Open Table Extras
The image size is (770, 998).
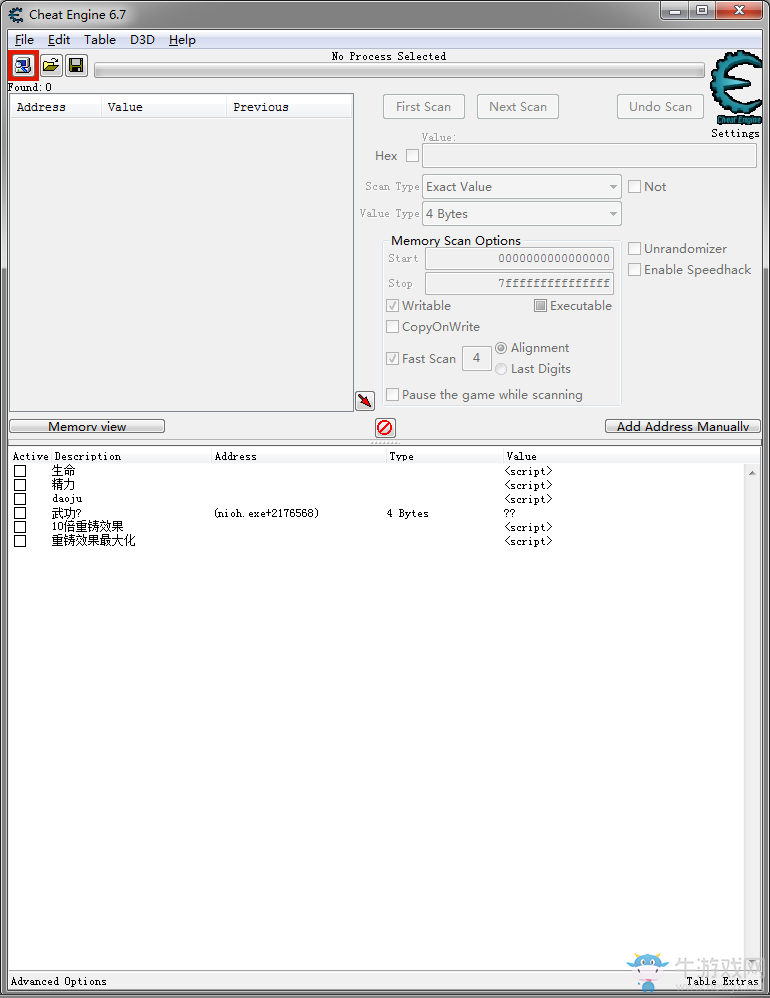point(722,981)
